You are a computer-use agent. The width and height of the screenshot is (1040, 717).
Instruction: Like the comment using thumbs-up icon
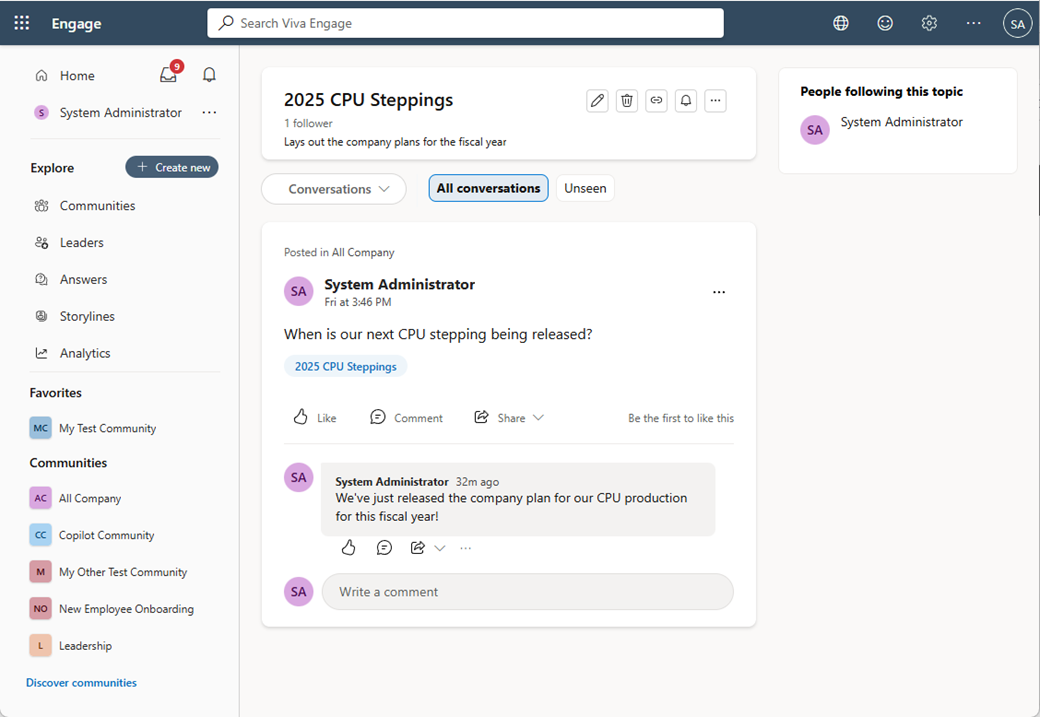[x=348, y=547]
